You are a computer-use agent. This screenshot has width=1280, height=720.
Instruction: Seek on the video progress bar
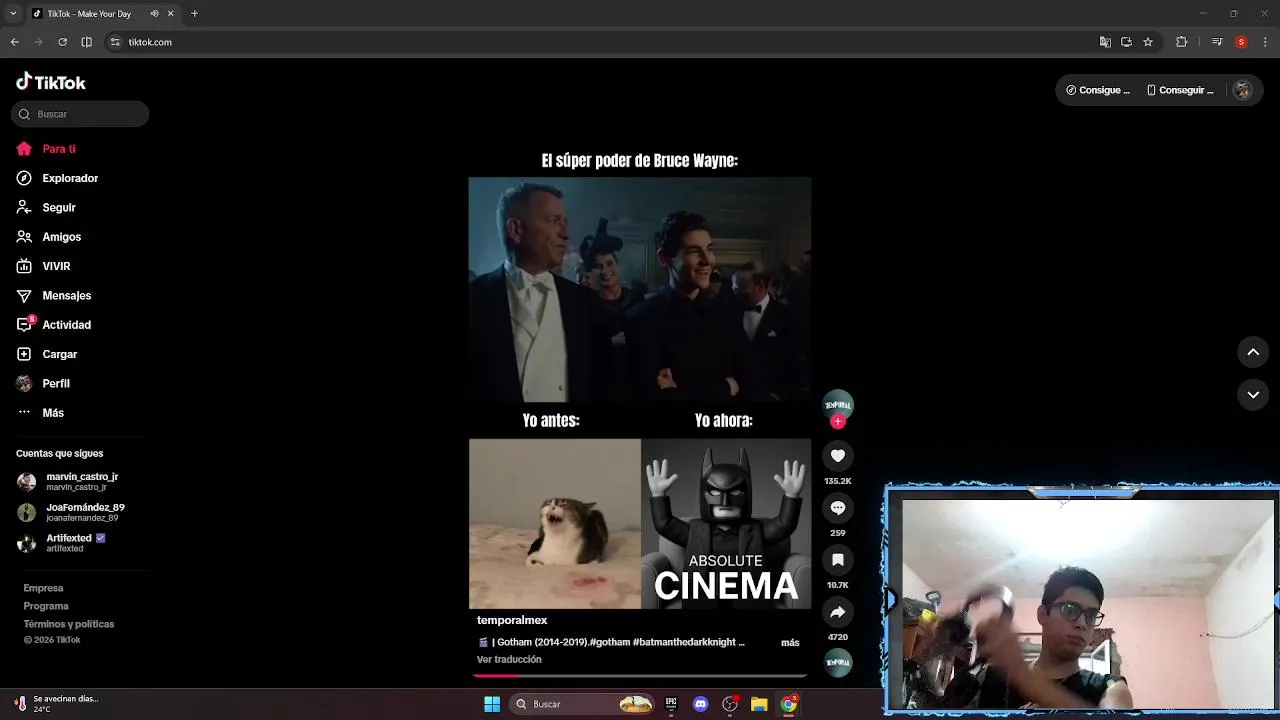tap(640, 676)
